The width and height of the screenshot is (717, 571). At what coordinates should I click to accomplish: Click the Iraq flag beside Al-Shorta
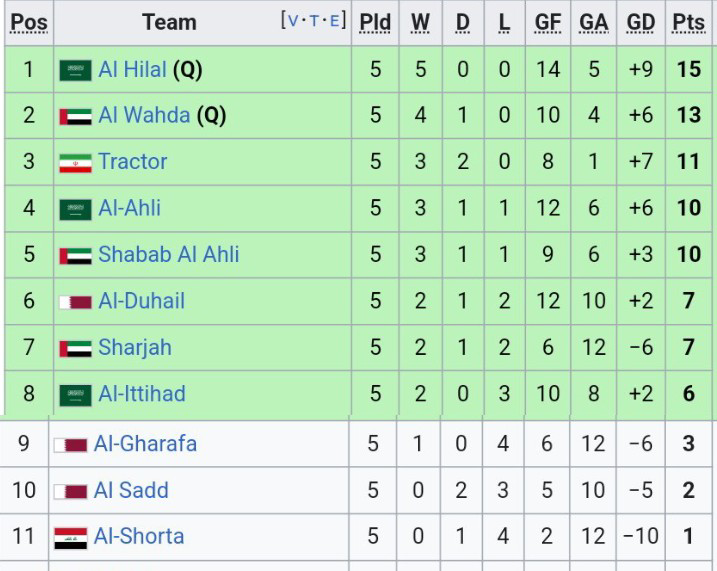[x=70, y=537]
